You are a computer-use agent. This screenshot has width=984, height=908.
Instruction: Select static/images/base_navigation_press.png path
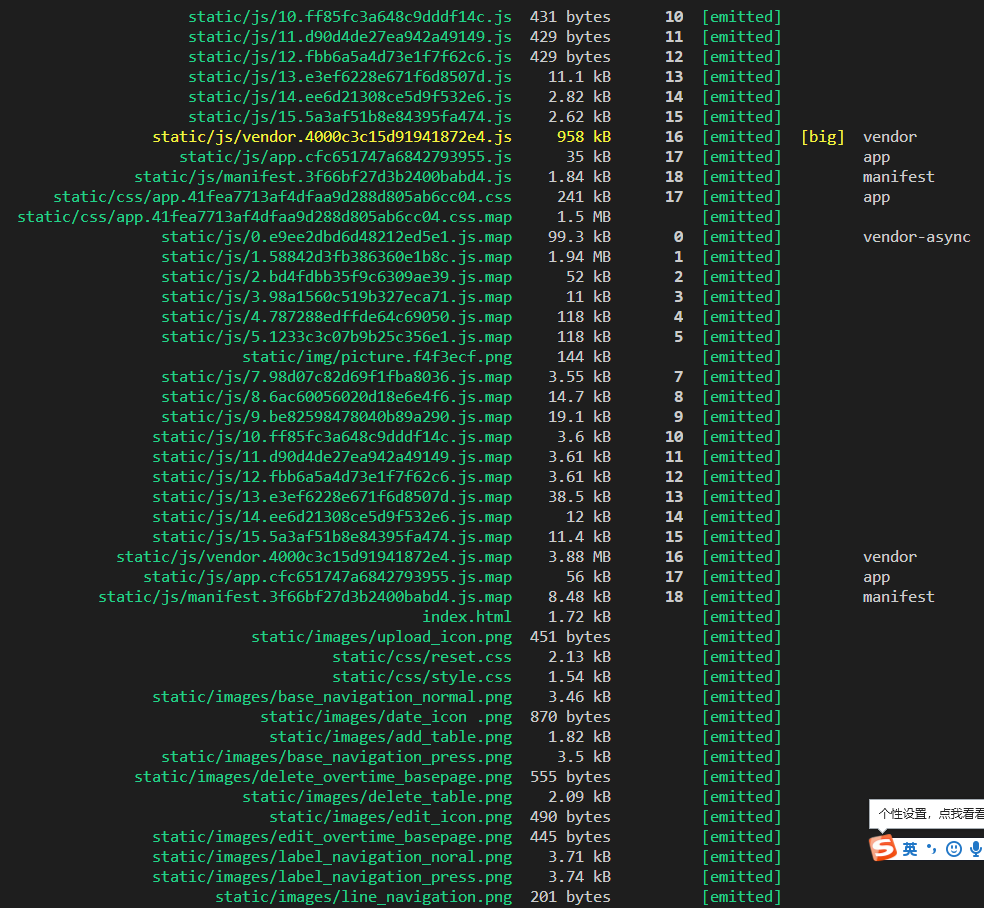click(x=336, y=757)
